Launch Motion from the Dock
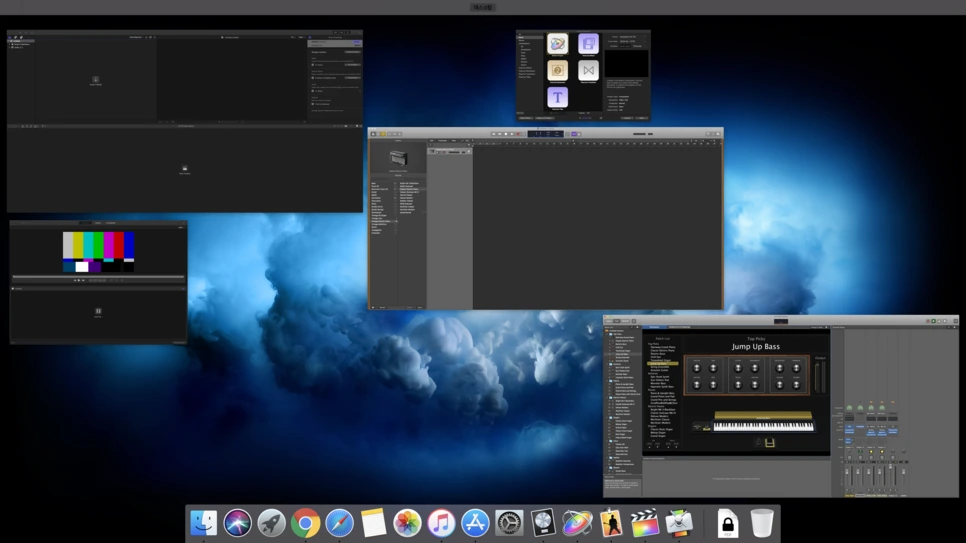 577,522
